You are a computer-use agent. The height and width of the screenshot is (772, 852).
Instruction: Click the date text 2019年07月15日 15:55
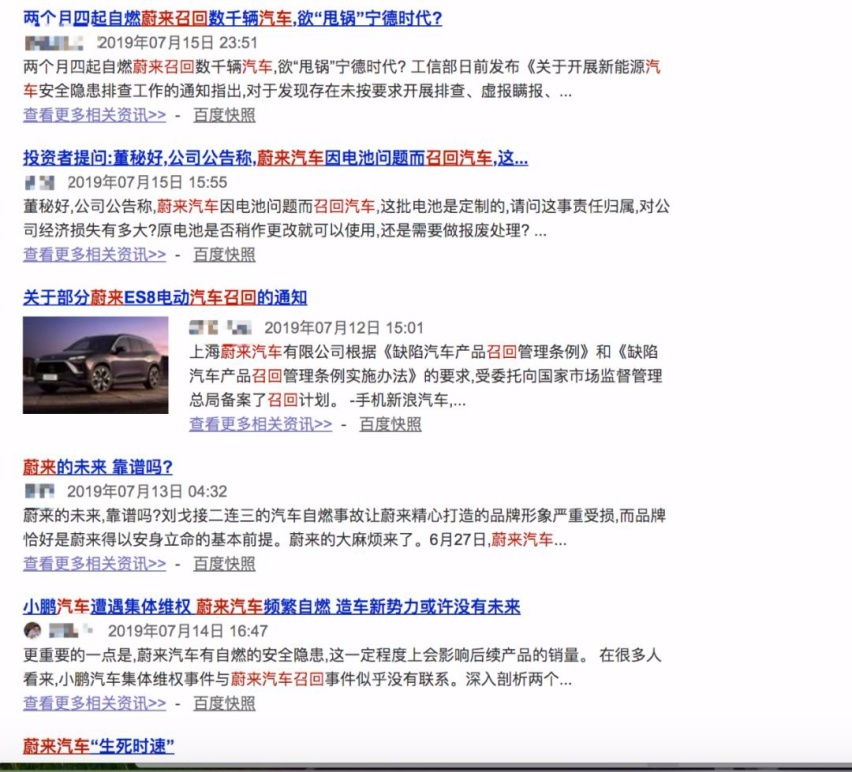point(147,183)
